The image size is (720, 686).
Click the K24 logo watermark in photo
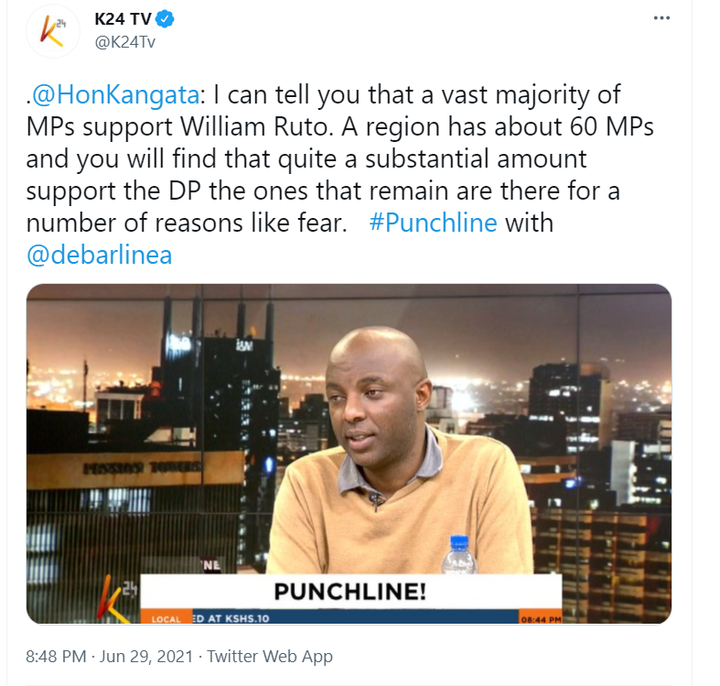(x=115, y=598)
